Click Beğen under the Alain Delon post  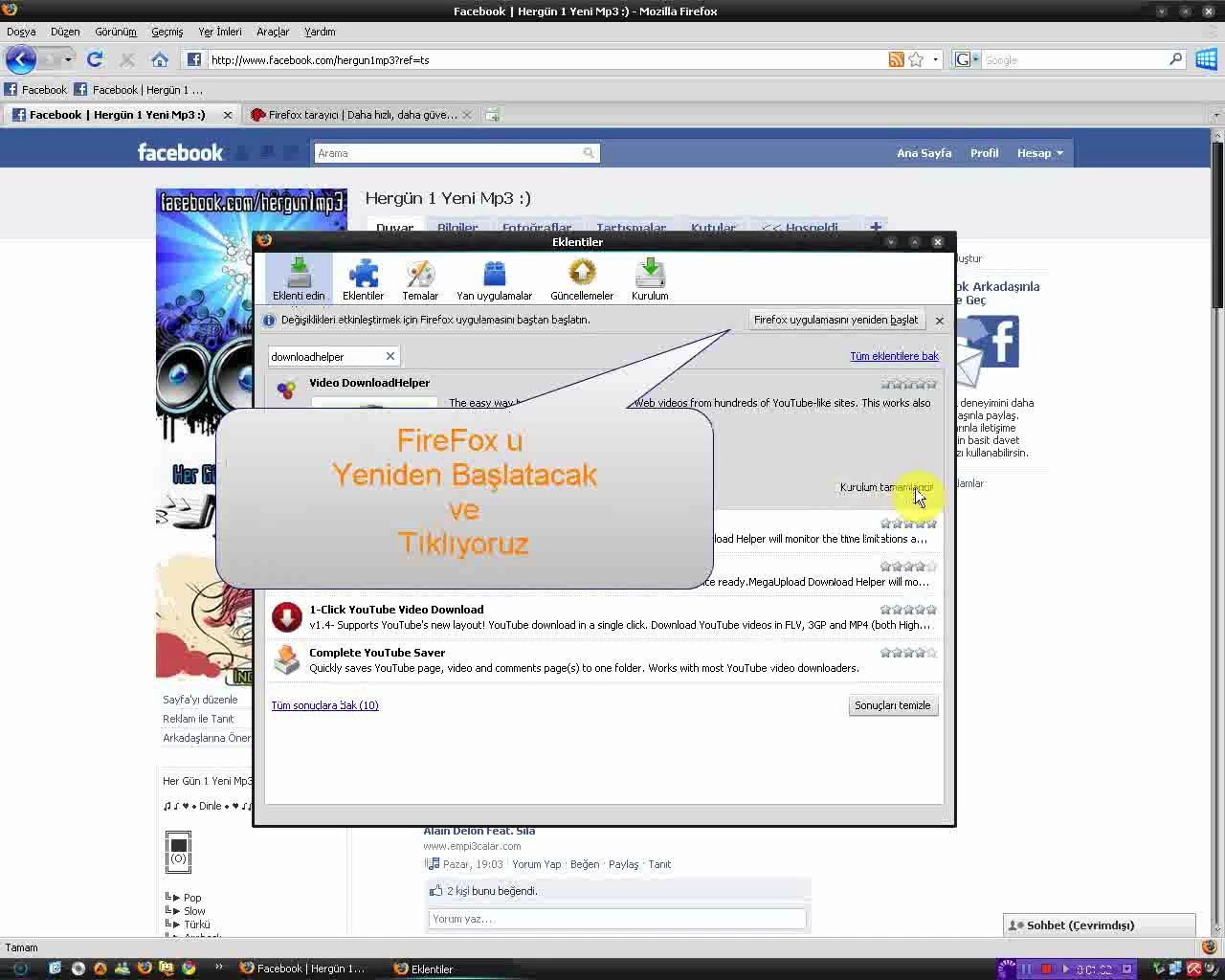tap(585, 864)
